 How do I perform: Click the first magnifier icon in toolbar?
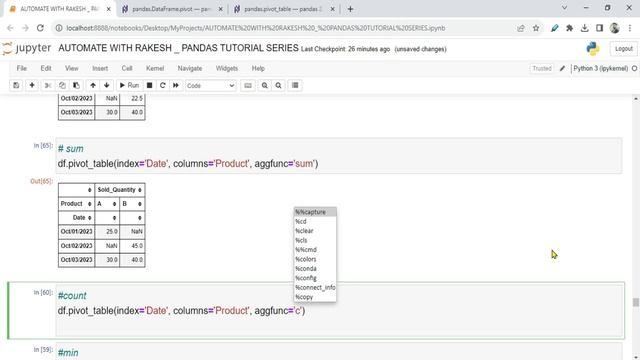coord(265,85)
